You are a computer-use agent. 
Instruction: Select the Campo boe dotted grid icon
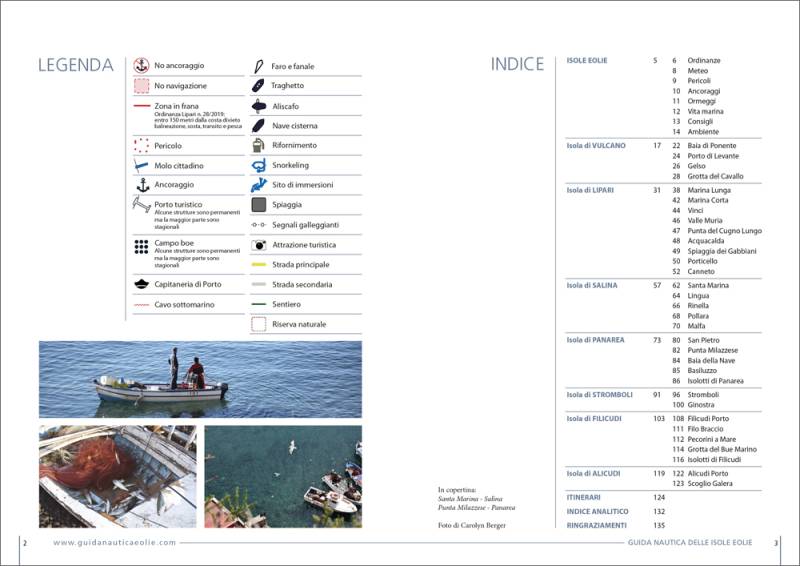pos(141,246)
